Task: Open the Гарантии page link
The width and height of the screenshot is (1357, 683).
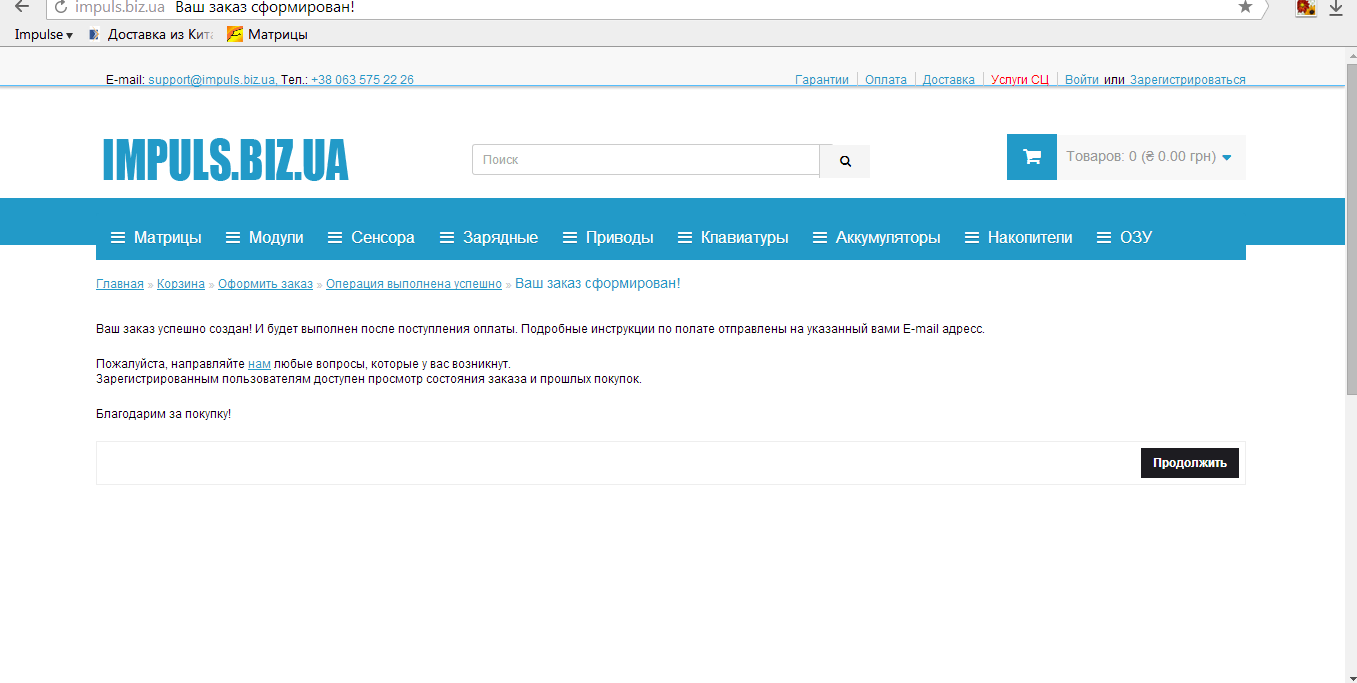Action: 822,80
